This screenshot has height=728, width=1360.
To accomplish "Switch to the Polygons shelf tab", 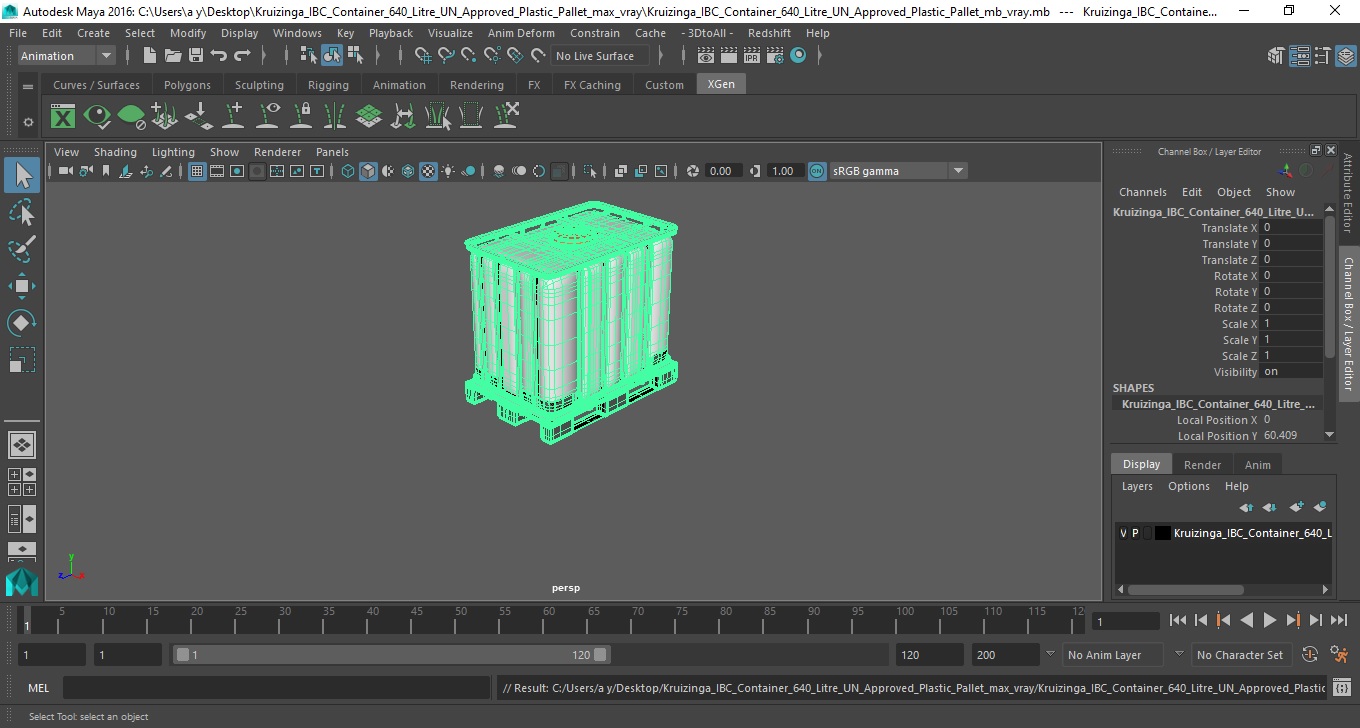I will tap(187, 85).
